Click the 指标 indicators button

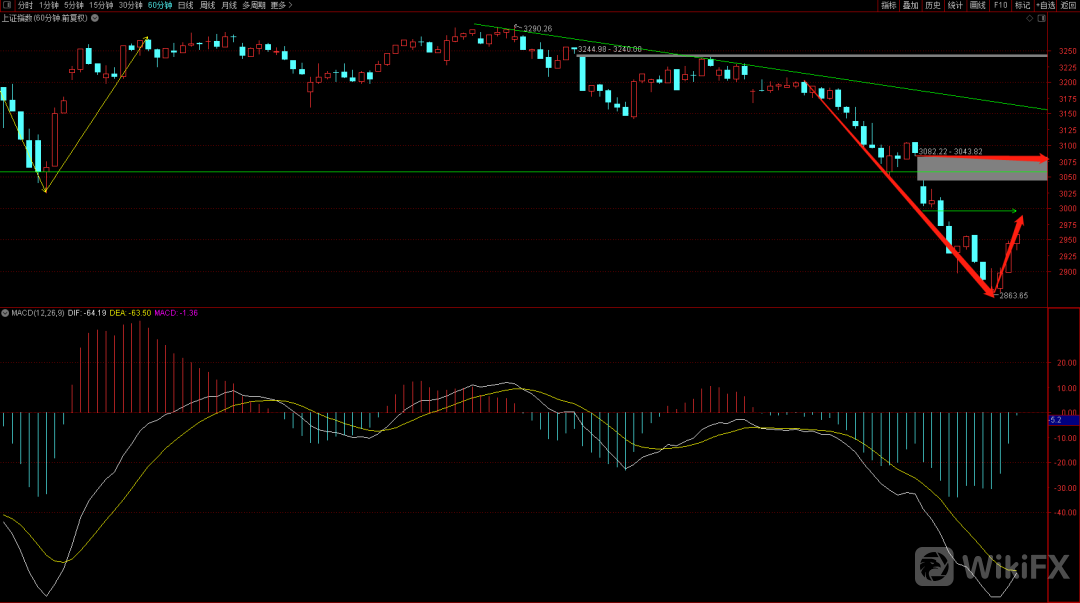point(888,5)
